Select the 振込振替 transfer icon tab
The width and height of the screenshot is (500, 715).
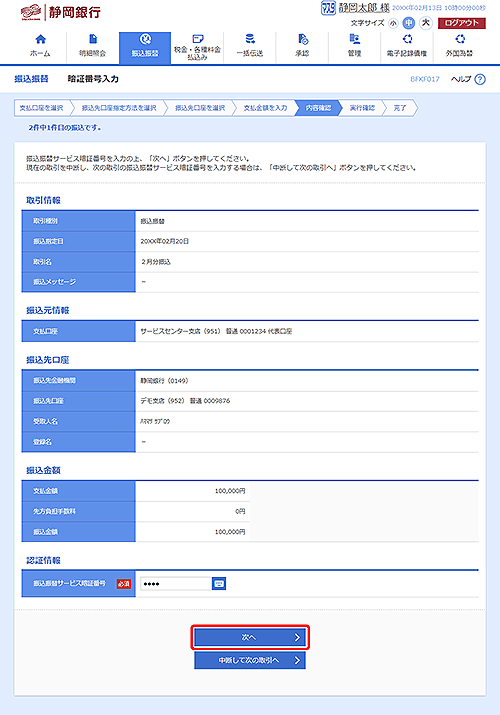click(x=145, y=39)
